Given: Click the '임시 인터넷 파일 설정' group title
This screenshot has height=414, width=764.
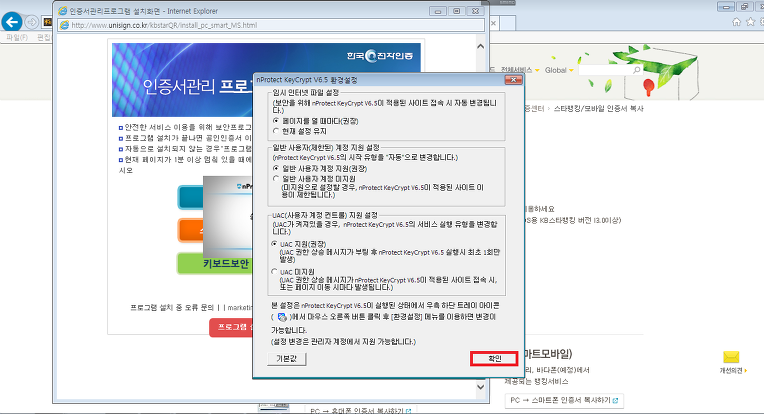Looking at the screenshot, I should [306, 93].
